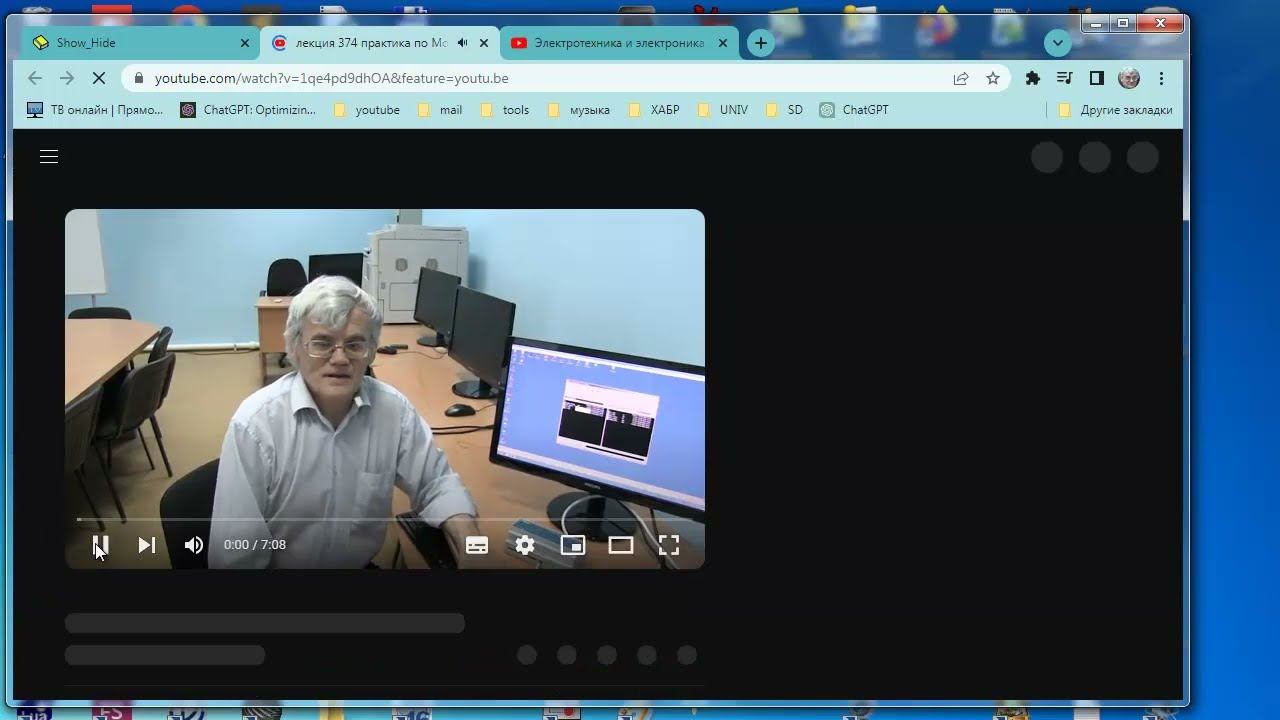Screen dimensions: 1280x720
Task: Open the browser media controls
Action: [1065, 78]
